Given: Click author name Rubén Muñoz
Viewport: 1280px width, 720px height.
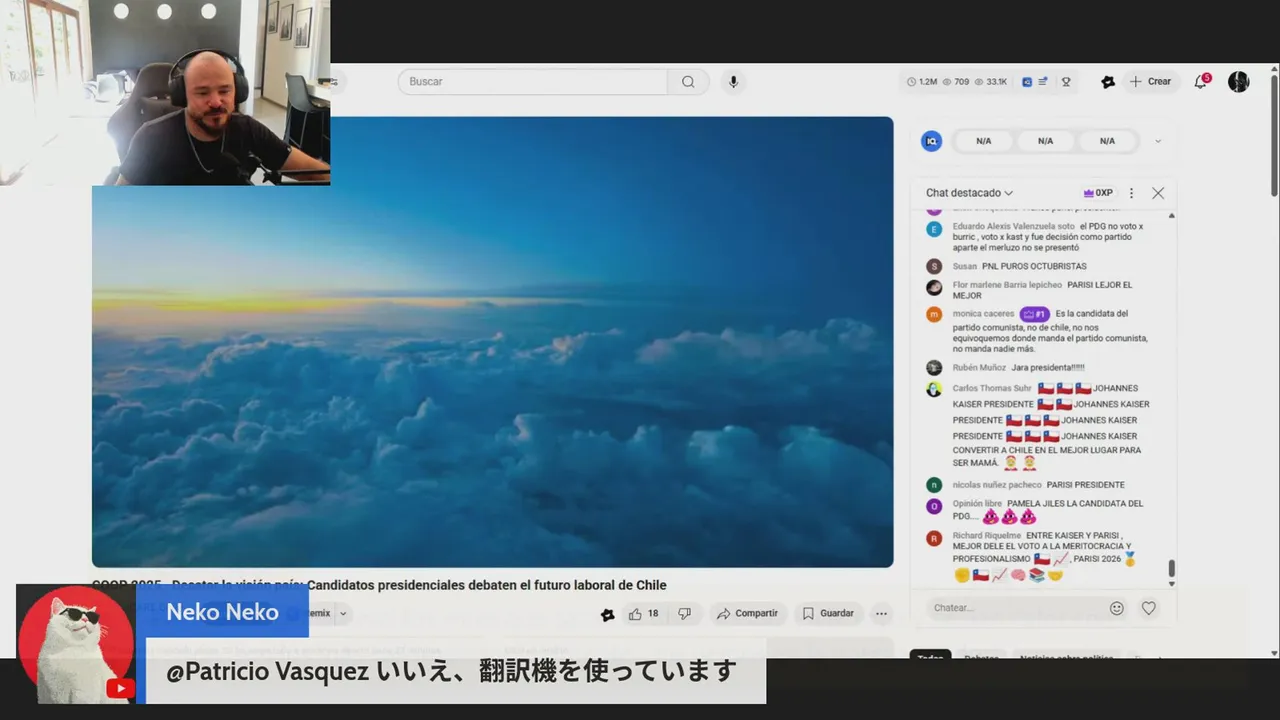Looking at the screenshot, I should (979, 368).
